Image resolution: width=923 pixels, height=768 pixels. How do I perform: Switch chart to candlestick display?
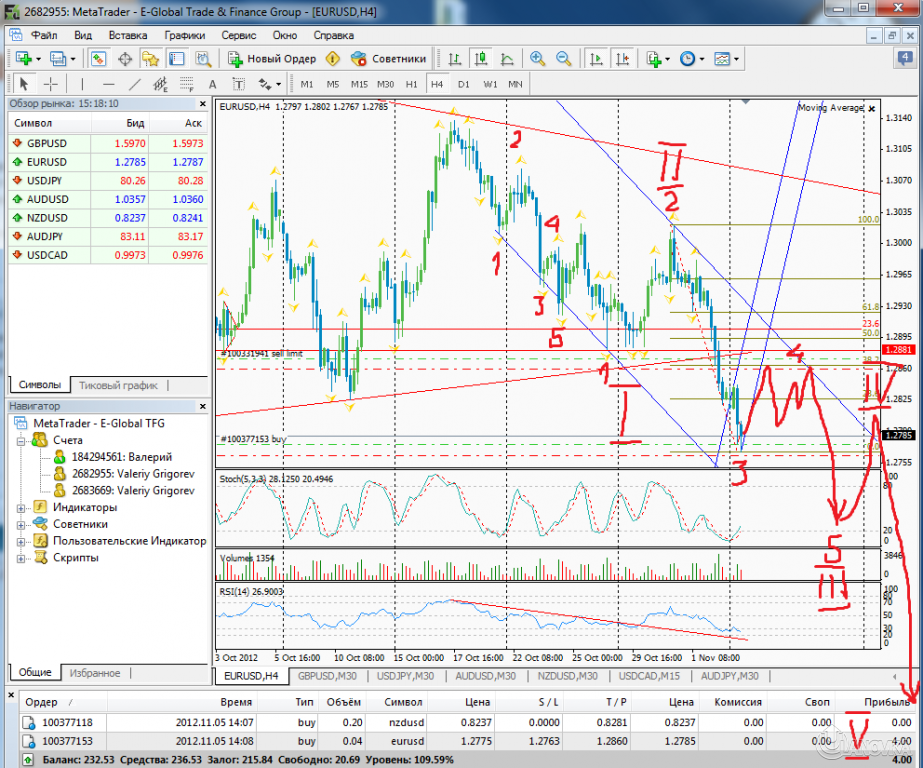[479, 59]
